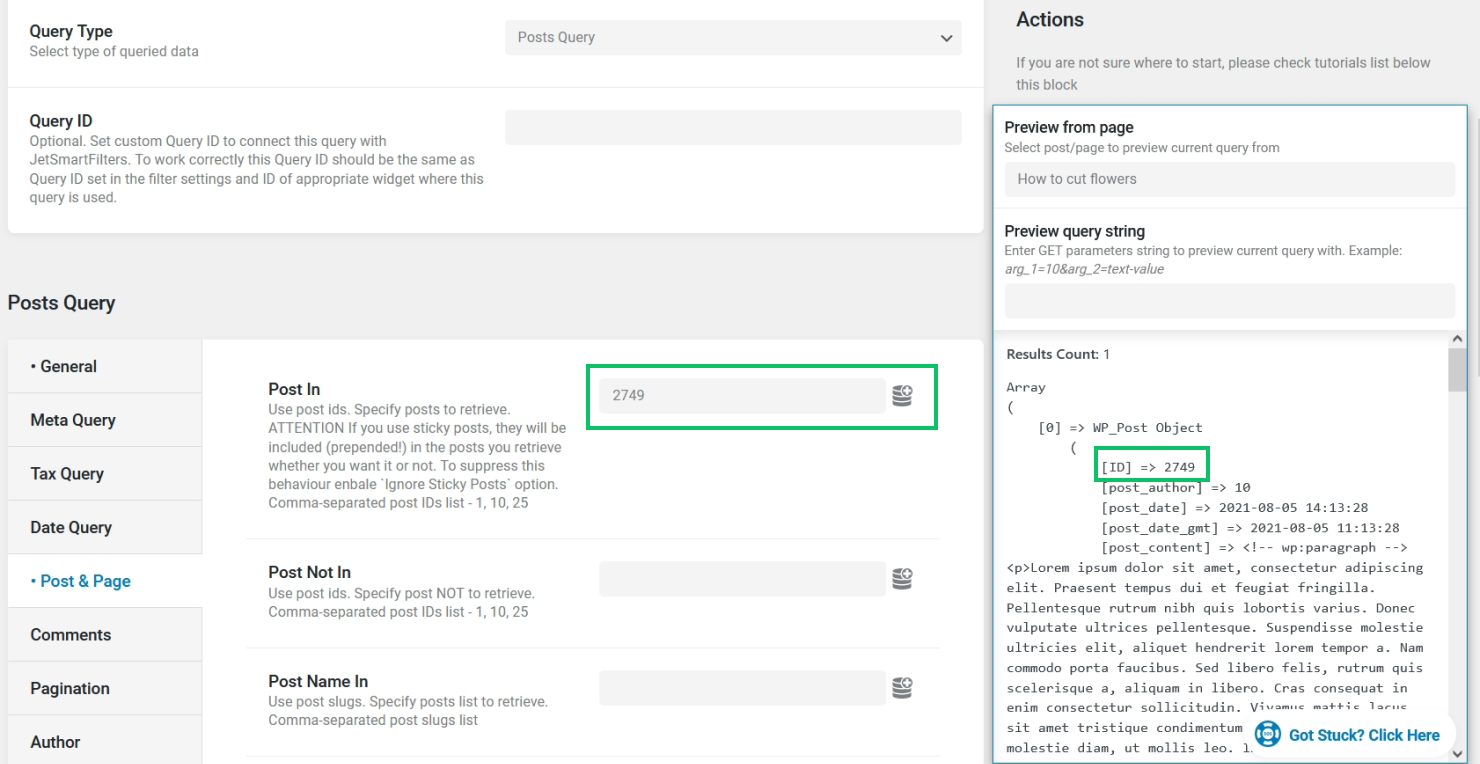Click the Post Not In input field
Image resolution: width=1480 pixels, height=764 pixels.
click(742, 579)
